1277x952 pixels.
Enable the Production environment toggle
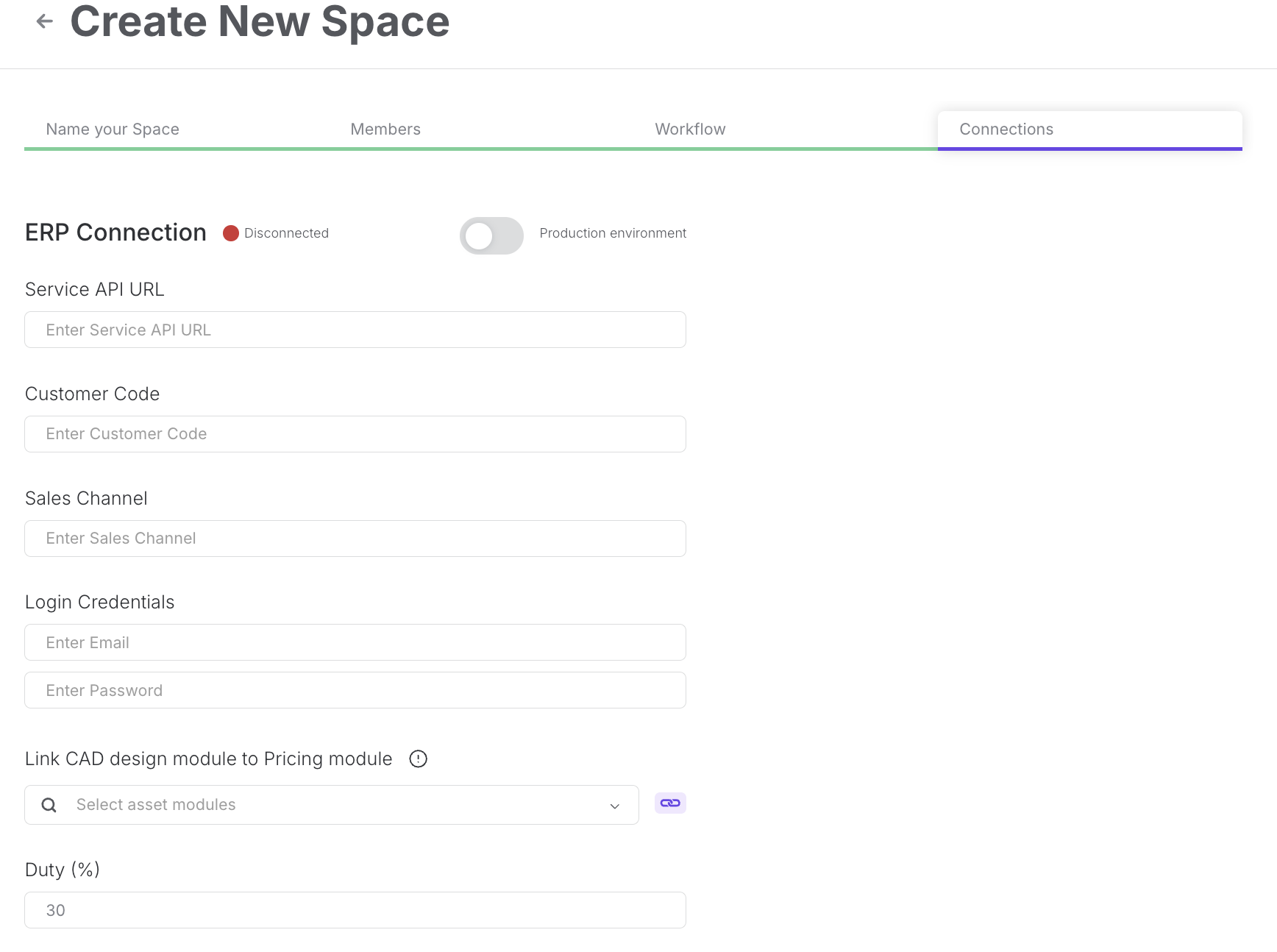coord(491,235)
